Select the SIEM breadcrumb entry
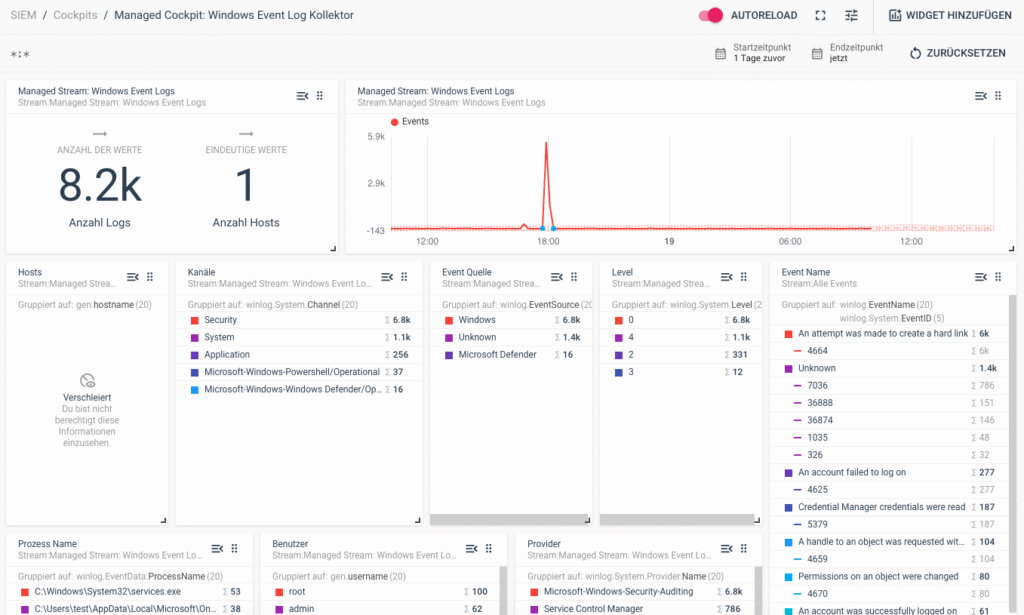The image size is (1024, 615). click(23, 15)
